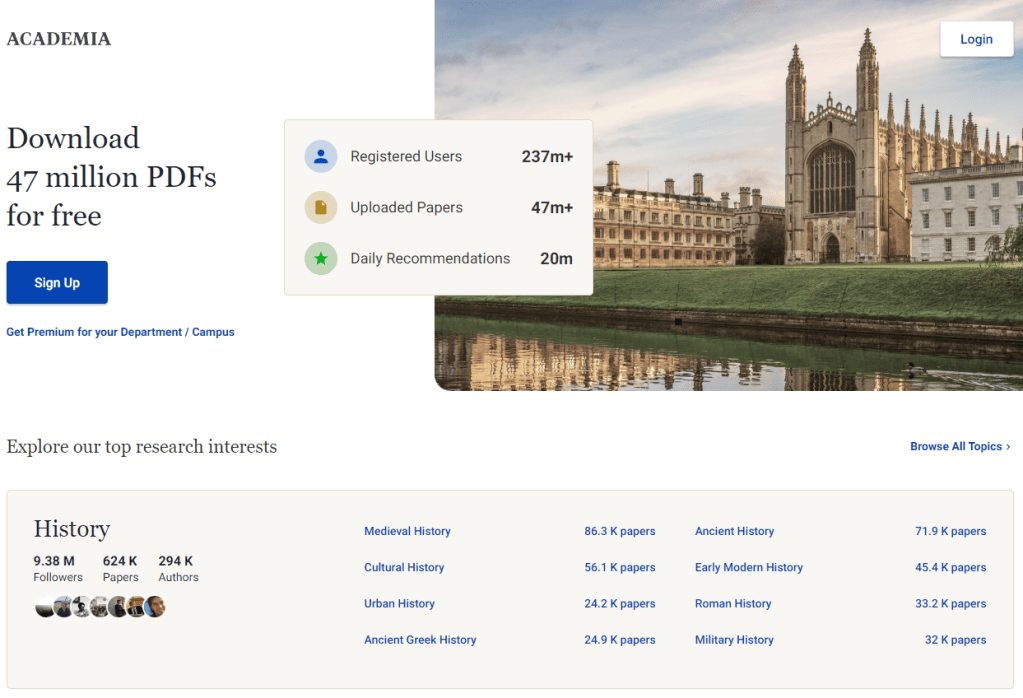Click the ACADEMIA logo
Screen dimensions: 1023x698
click(59, 40)
